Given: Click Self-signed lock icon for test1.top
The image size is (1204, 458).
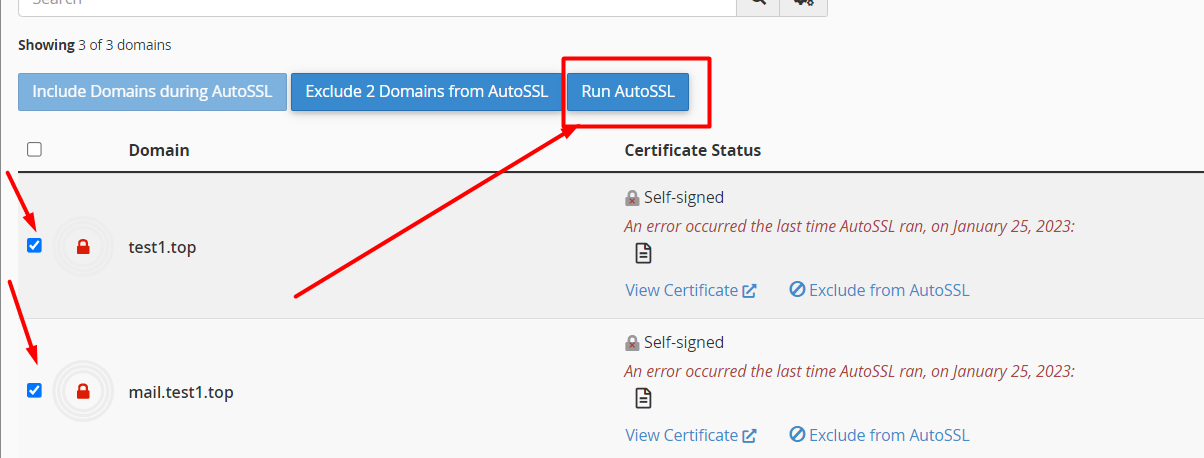Looking at the screenshot, I should click(x=632, y=198).
